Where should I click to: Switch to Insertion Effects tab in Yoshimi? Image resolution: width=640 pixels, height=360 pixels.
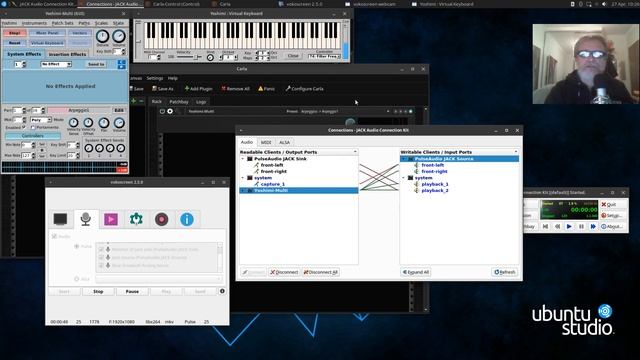coord(67,54)
